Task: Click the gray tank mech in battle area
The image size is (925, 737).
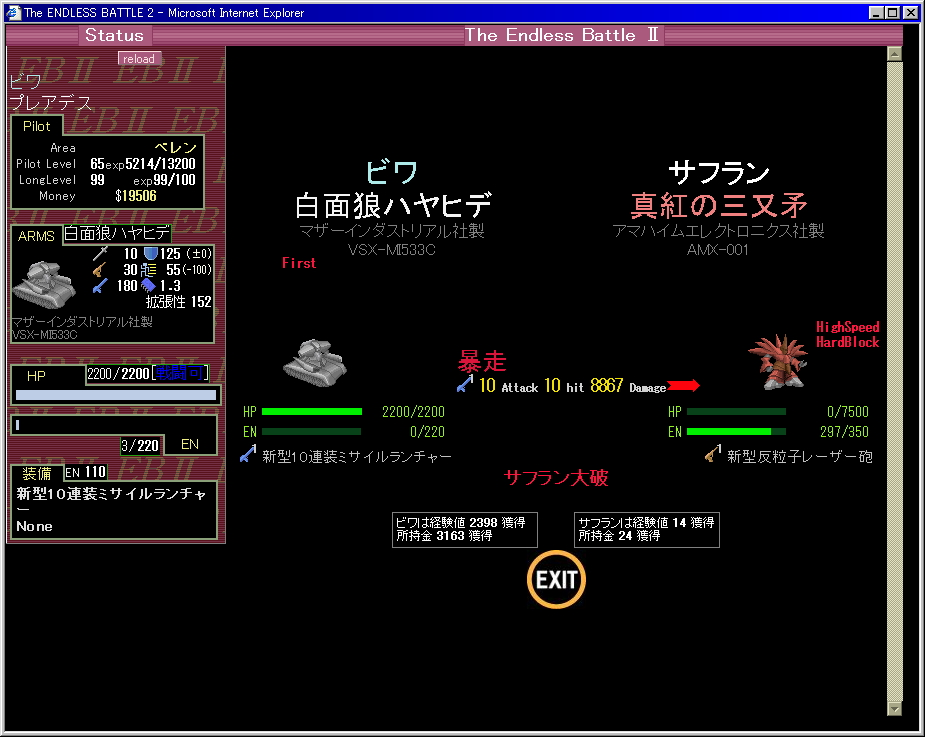Action: pos(314,362)
